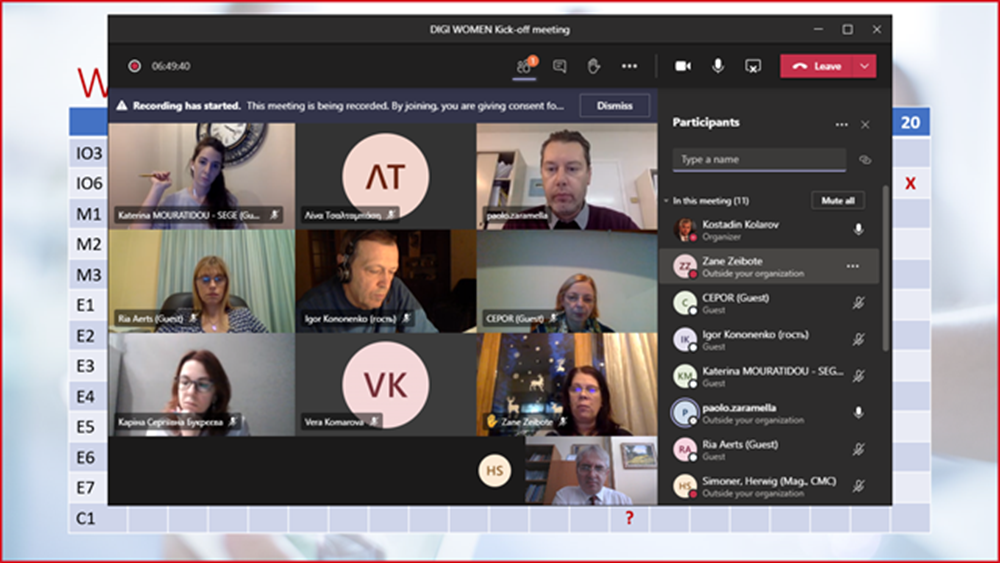Click the 06:49:40 recording timer
Viewport: 1000px width, 563px height.
pyautogui.click(x=171, y=66)
